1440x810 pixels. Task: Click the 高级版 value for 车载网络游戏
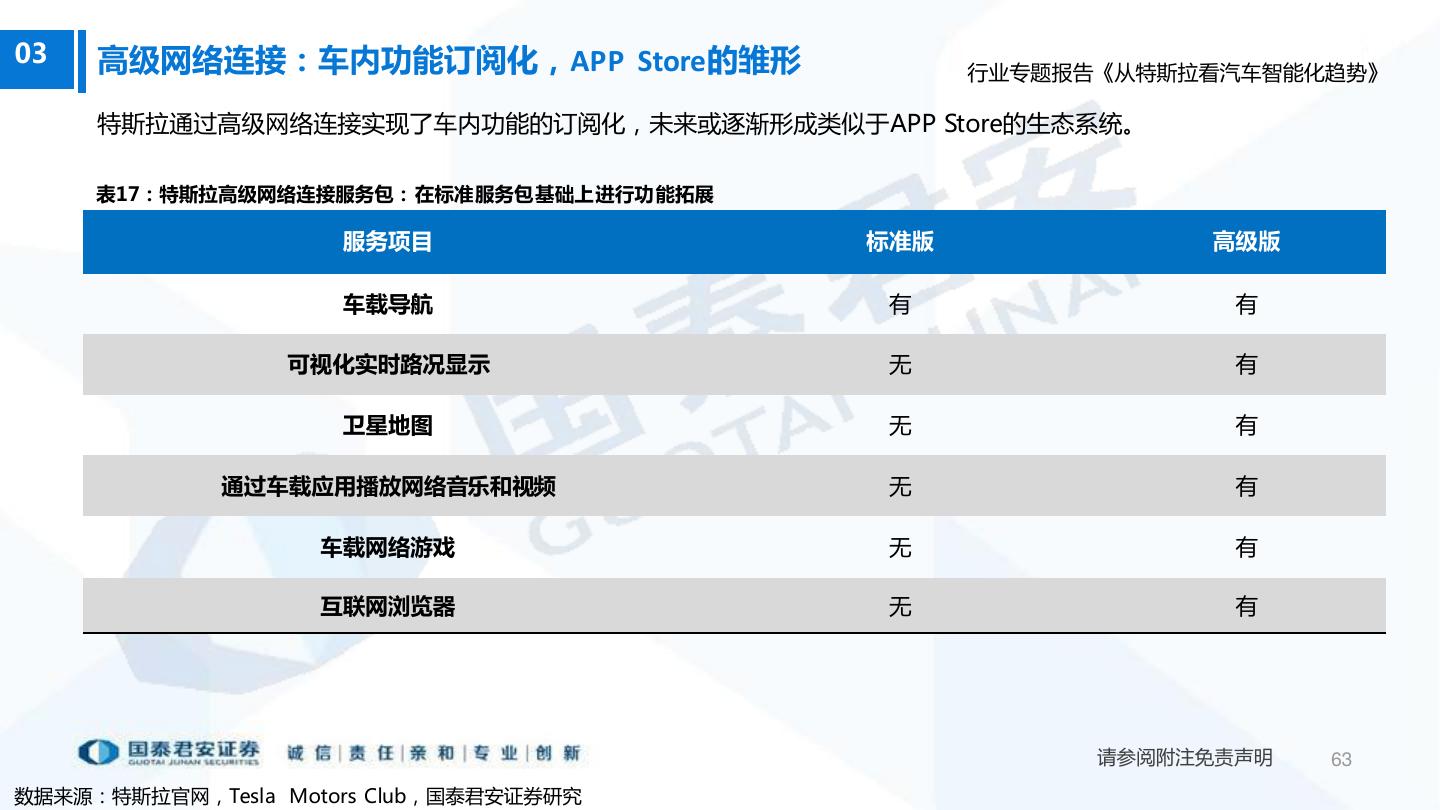(1246, 548)
